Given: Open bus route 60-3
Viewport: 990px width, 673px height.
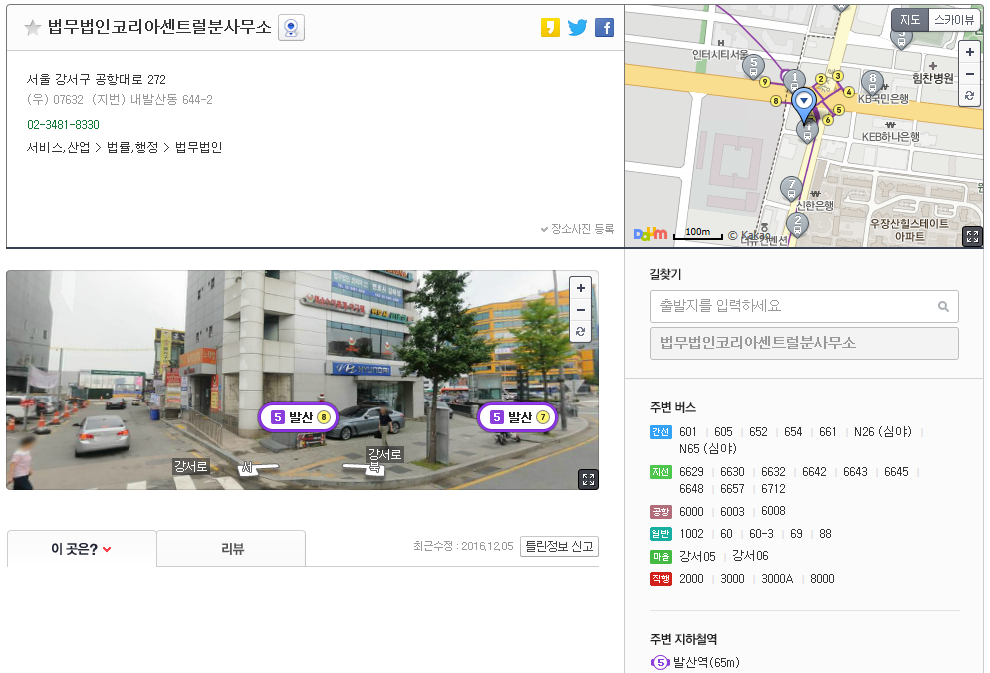Looking at the screenshot, I should tap(761, 533).
